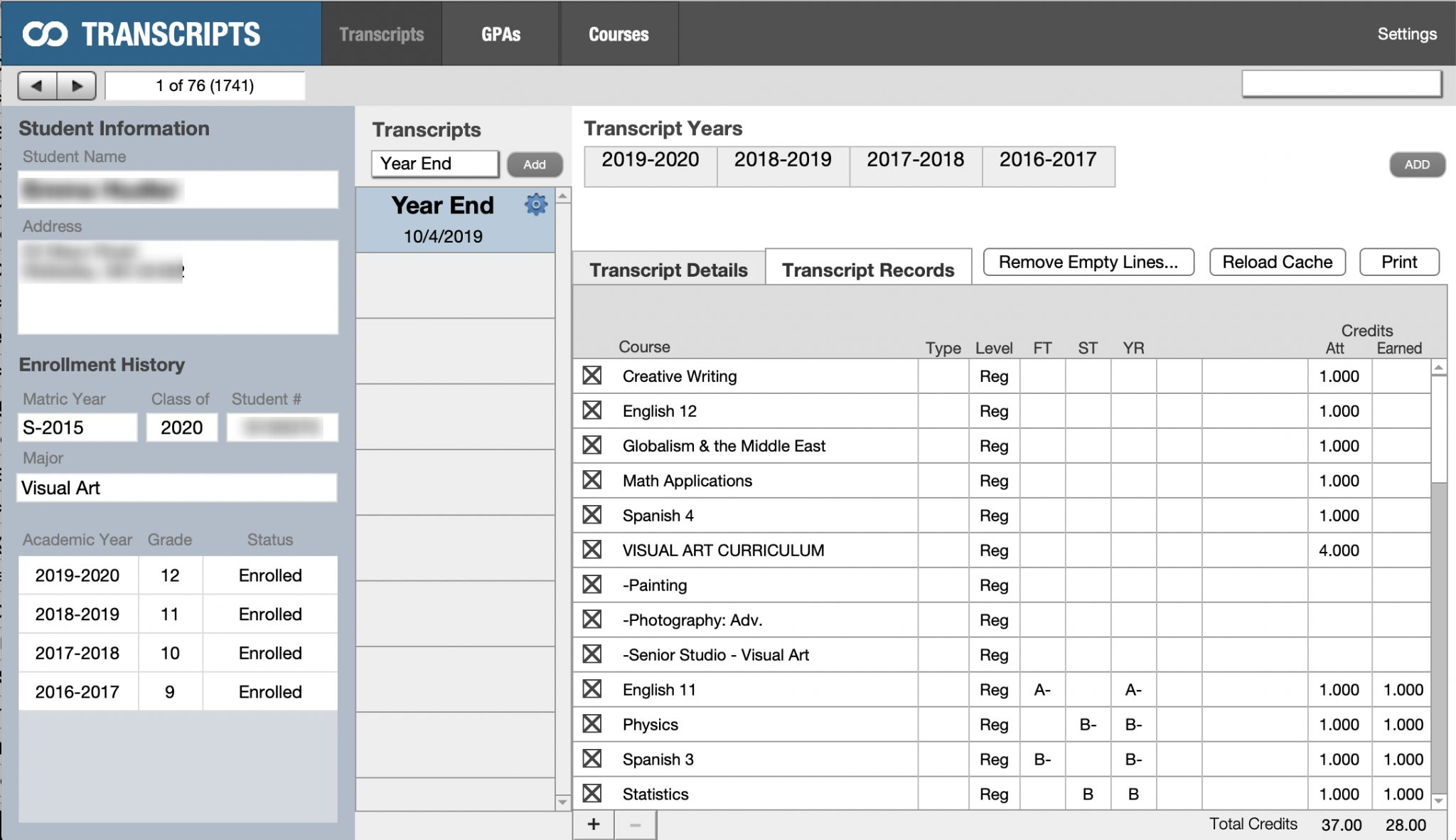Viewport: 1456px width, 840px height.
Task: Open the Courses navigation tab
Action: point(619,33)
